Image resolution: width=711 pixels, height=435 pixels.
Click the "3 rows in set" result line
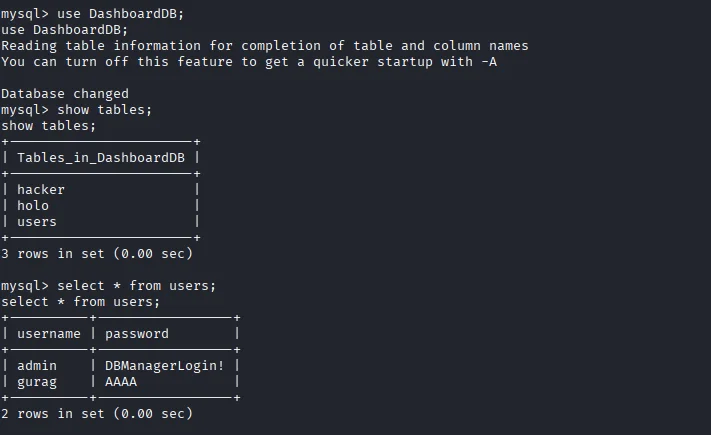[x=97, y=253]
